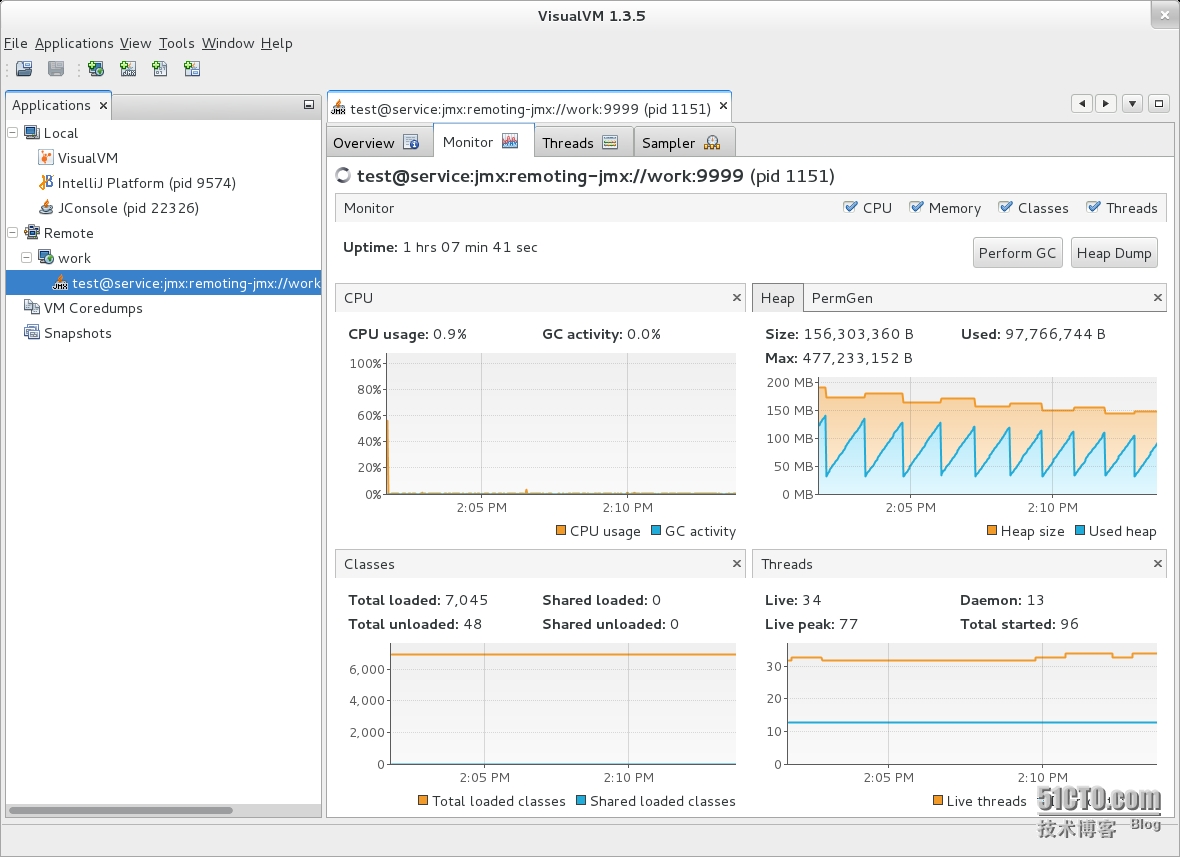This screenshot has height=857, width=1180.
Task: Click the JMX connection icon in tree
Action: click(x=60, y=283)
